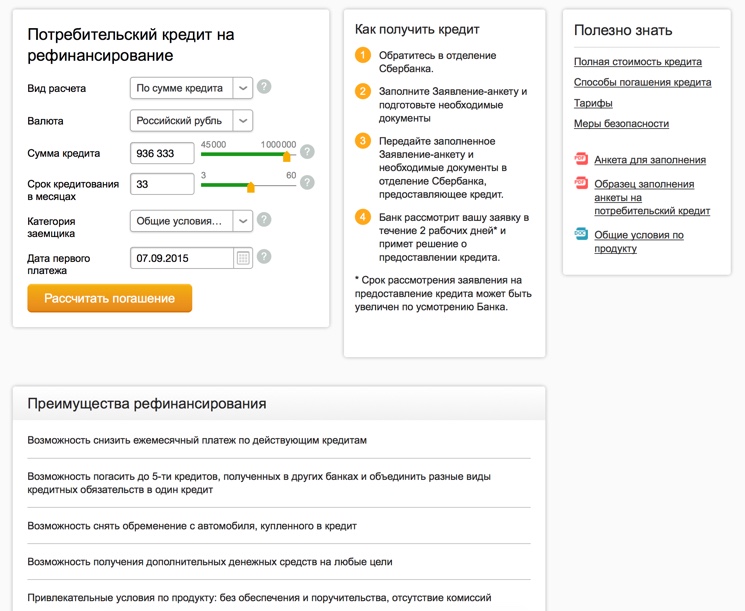This screenshot has height=611, width=745.
Task: Click help icon beside loan term slider
Action: 307,183
